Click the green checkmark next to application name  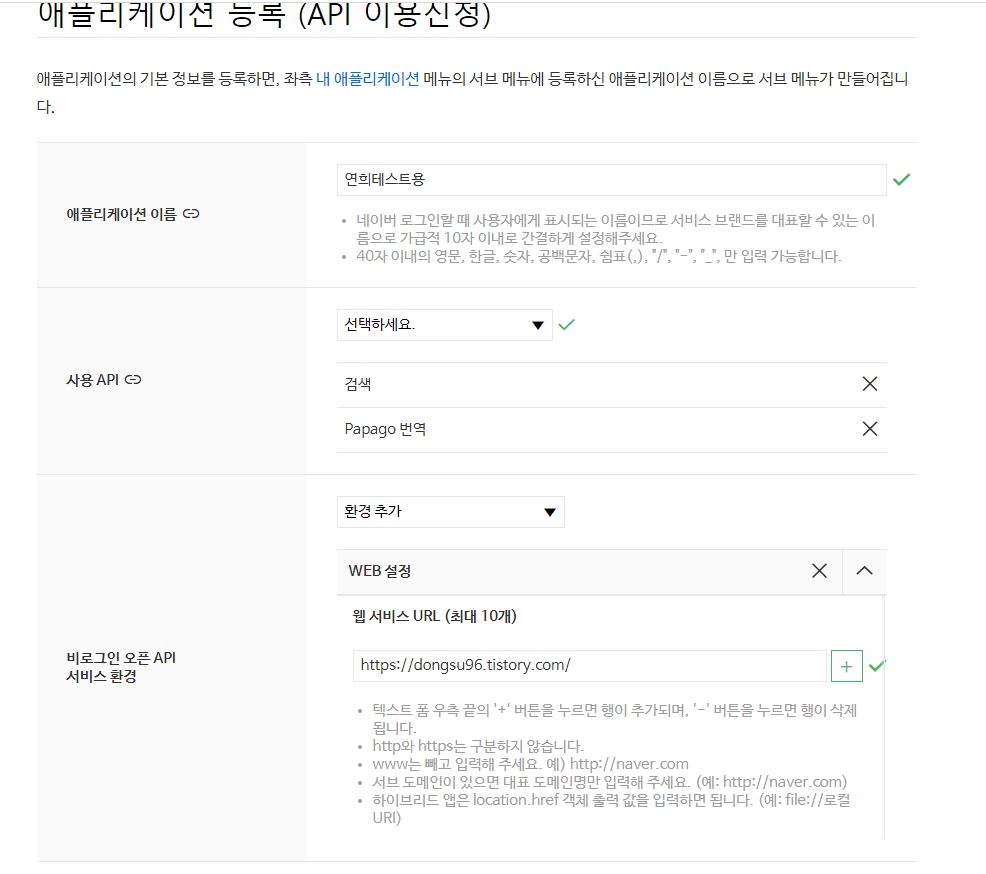[902, 180]
